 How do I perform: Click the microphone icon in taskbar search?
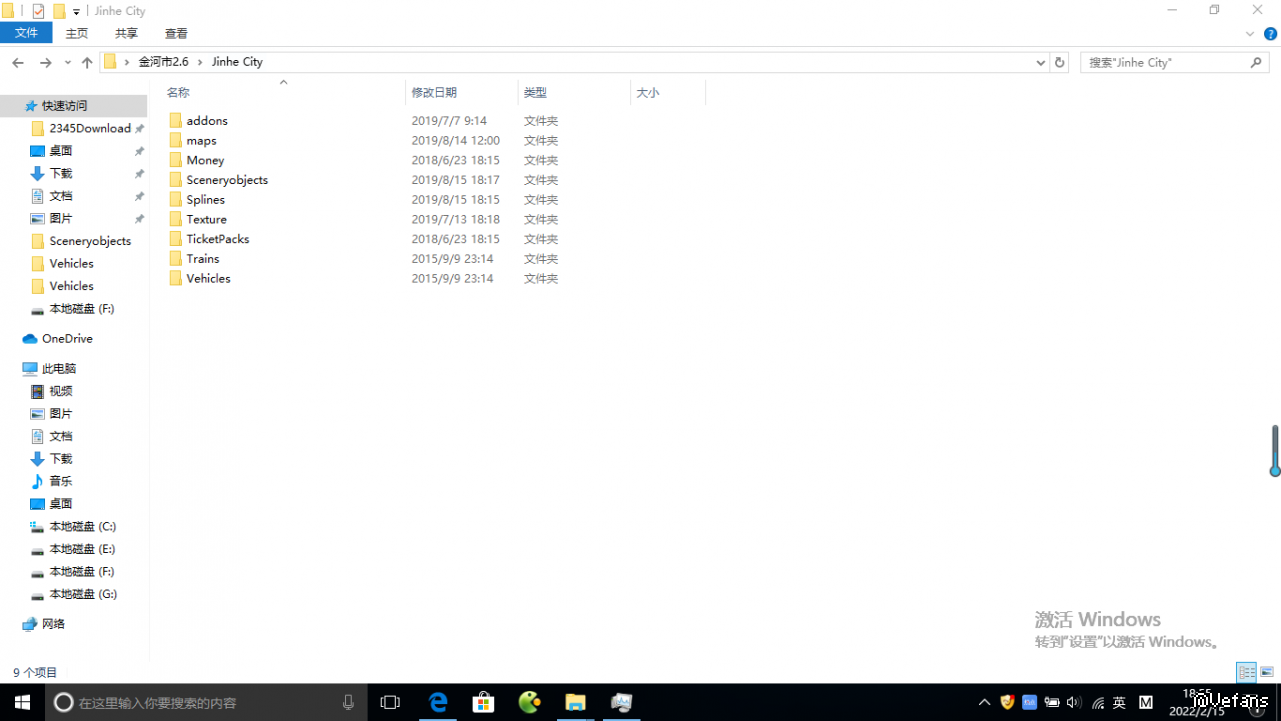[348, 702]
